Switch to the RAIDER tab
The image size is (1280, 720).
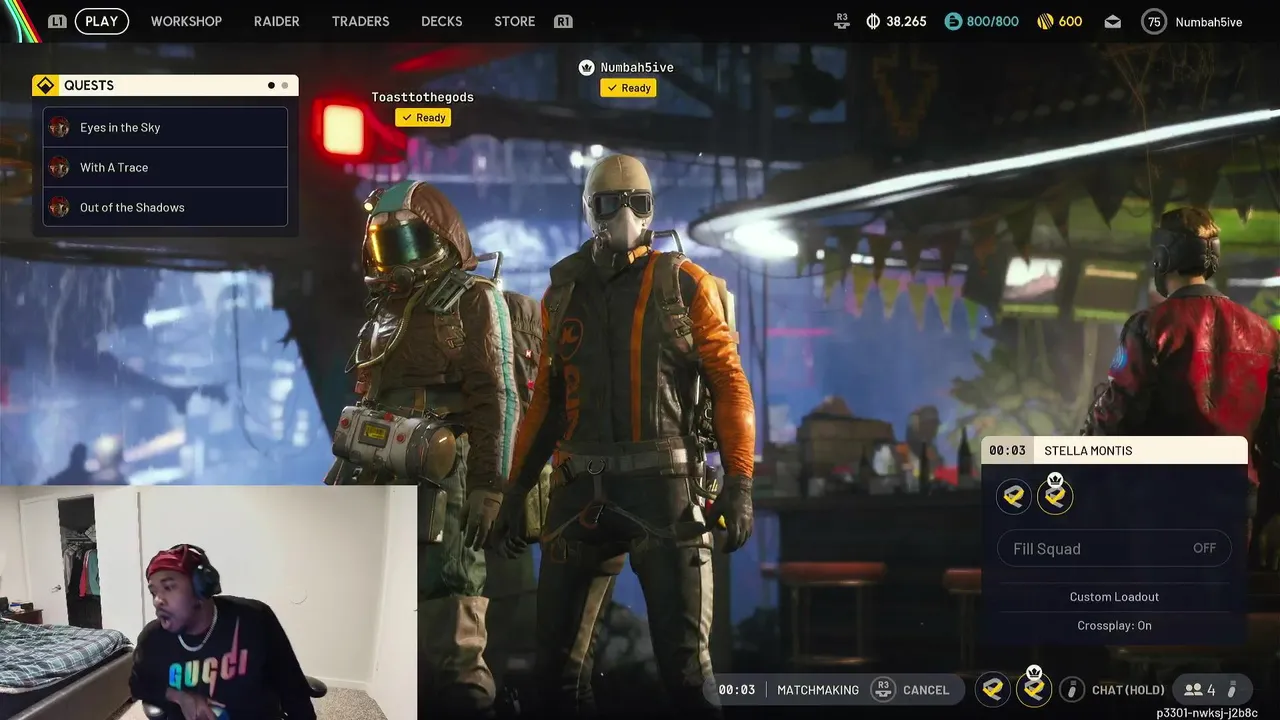pos(277,21)
